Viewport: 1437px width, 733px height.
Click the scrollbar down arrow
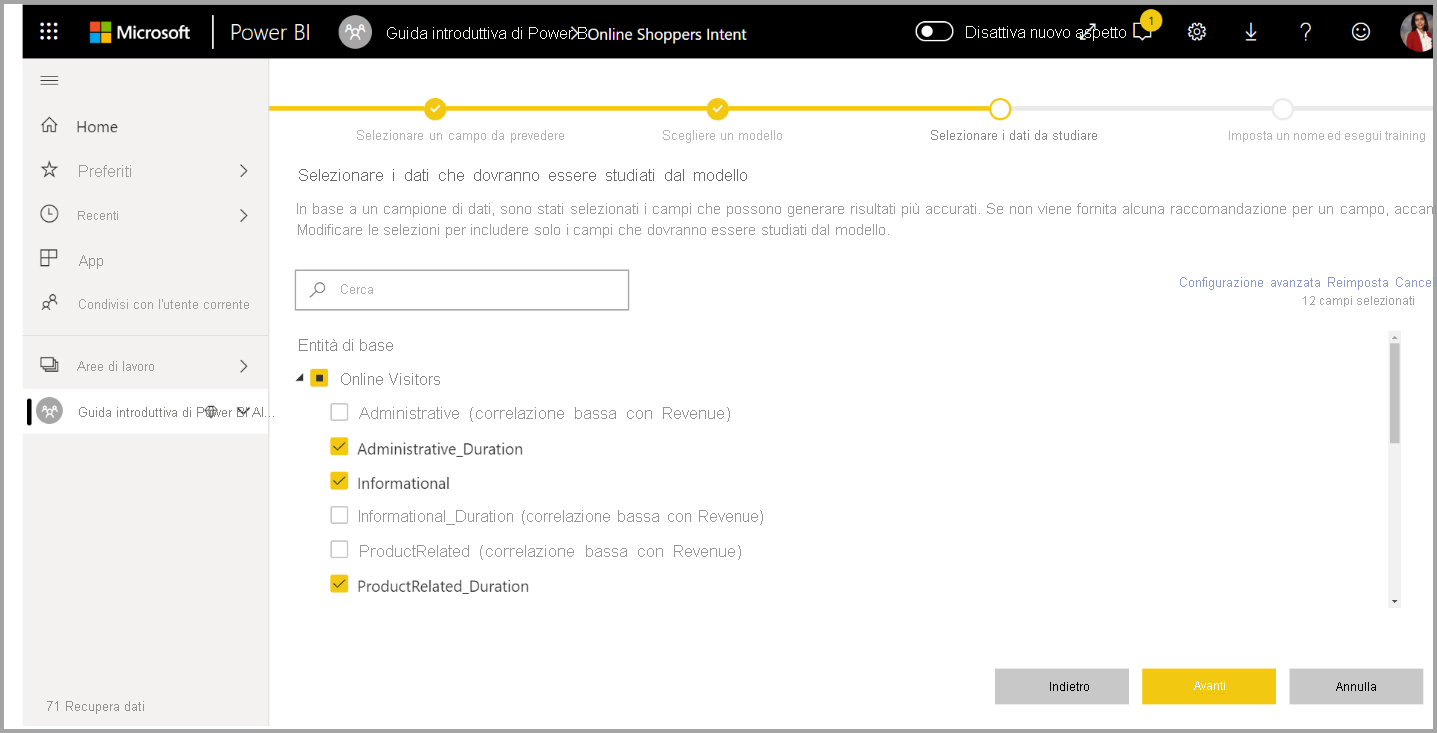[1395, 601]
